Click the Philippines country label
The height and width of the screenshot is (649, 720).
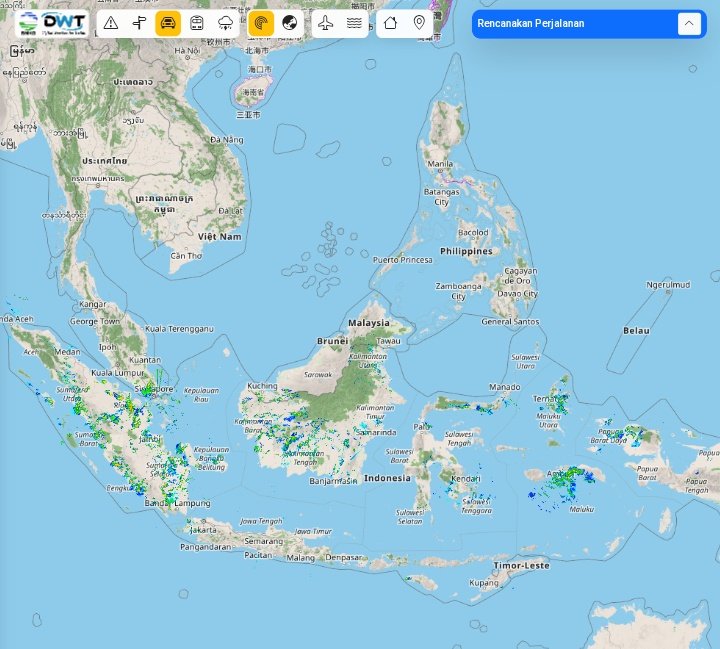point(466,251)
